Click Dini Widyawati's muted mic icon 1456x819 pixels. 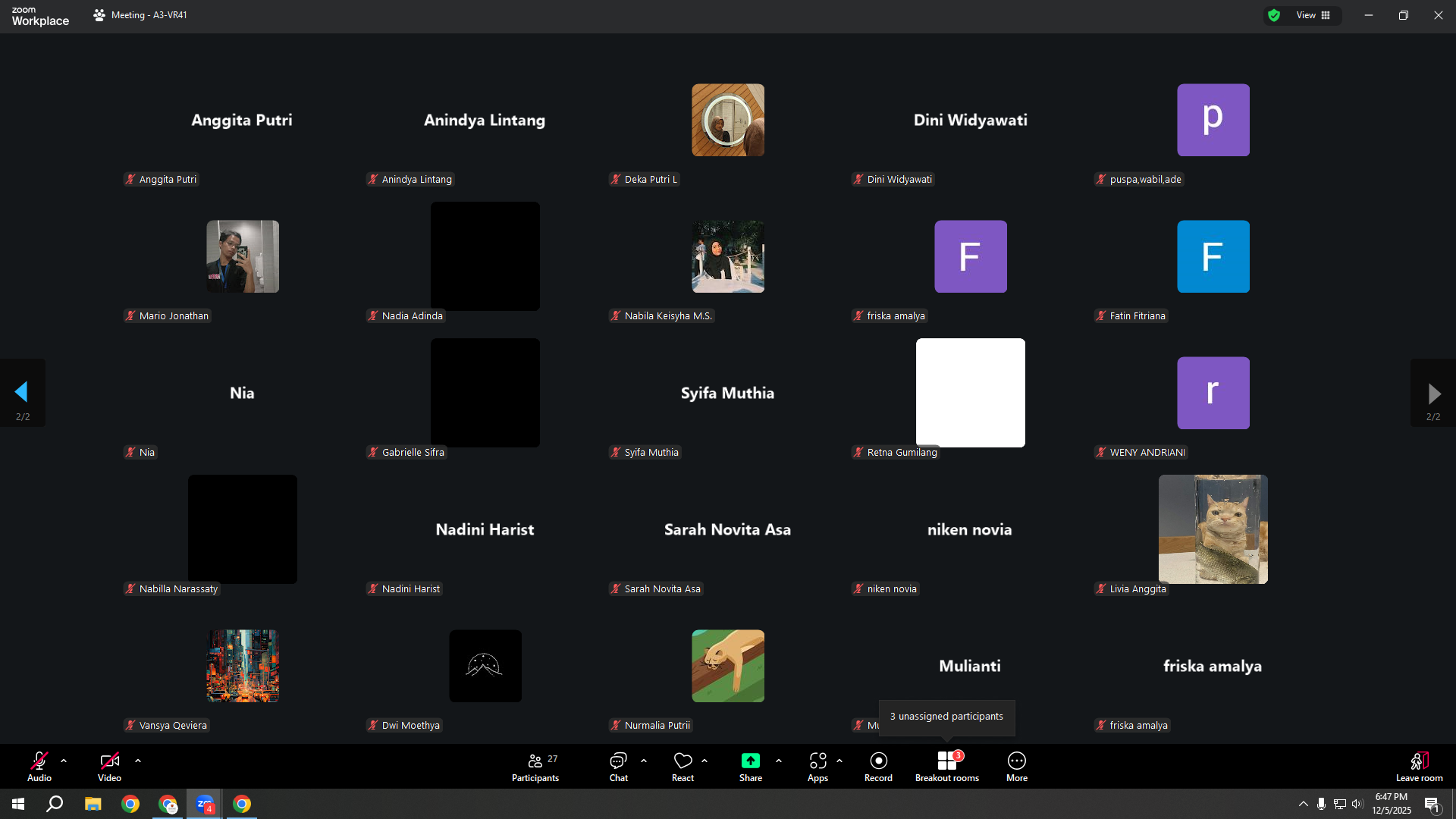coord(858,180)
